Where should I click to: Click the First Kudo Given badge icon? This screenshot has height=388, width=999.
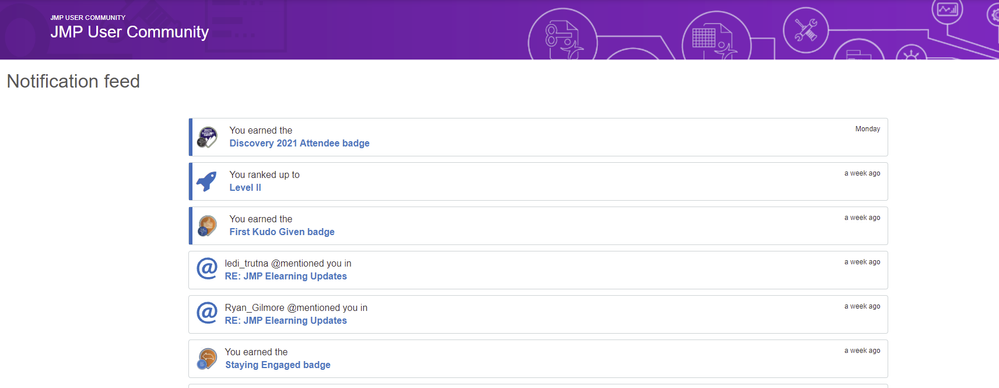tap(208, 226)
